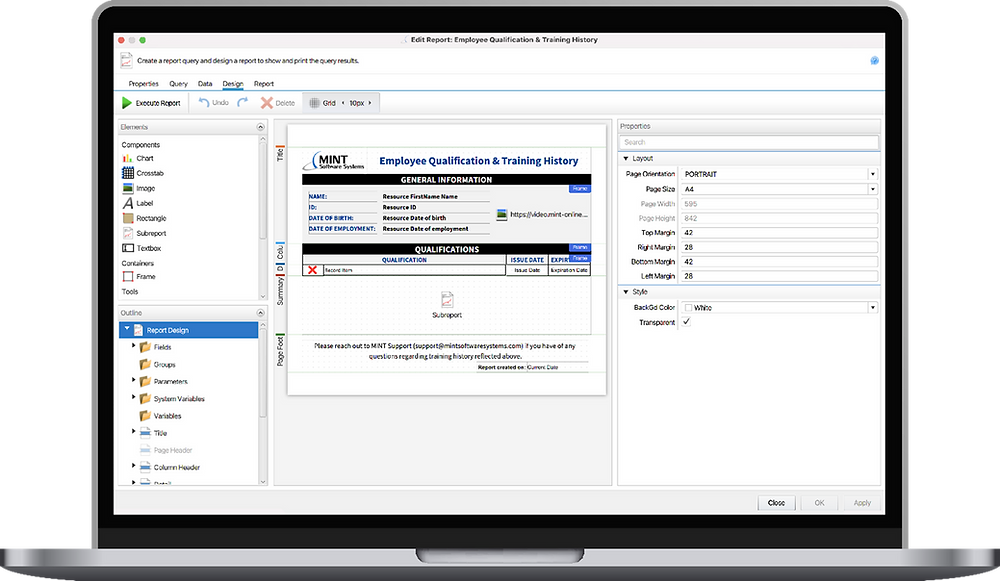Select the report title 'Employee Qualification & Training History'

pyautogui.click(x=478, y=161)
